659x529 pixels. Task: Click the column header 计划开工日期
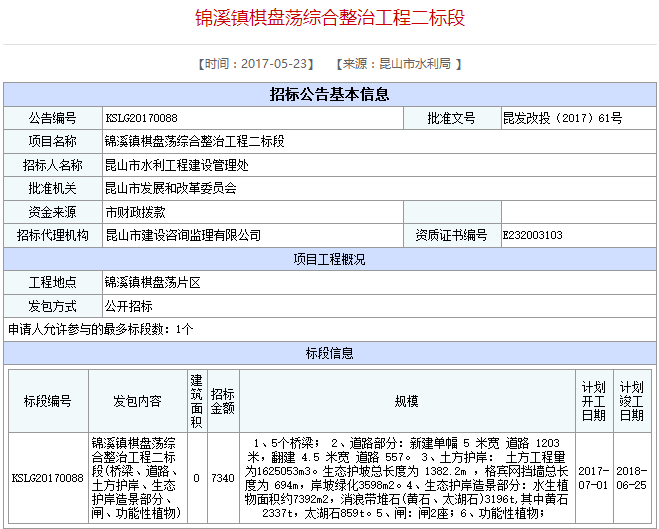[594, 401]
